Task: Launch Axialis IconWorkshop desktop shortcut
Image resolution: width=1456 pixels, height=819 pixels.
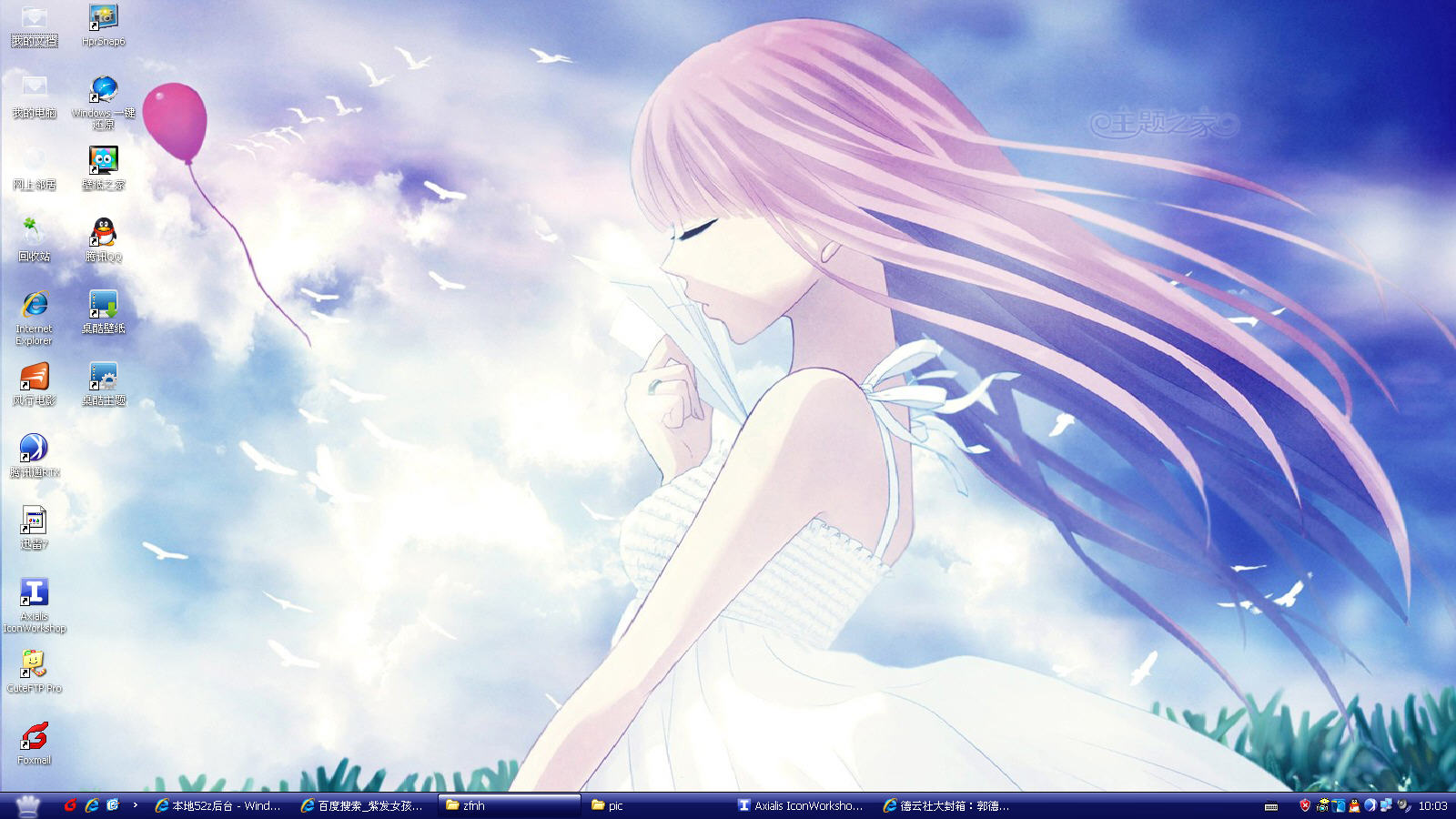Action: pos(34,606)
